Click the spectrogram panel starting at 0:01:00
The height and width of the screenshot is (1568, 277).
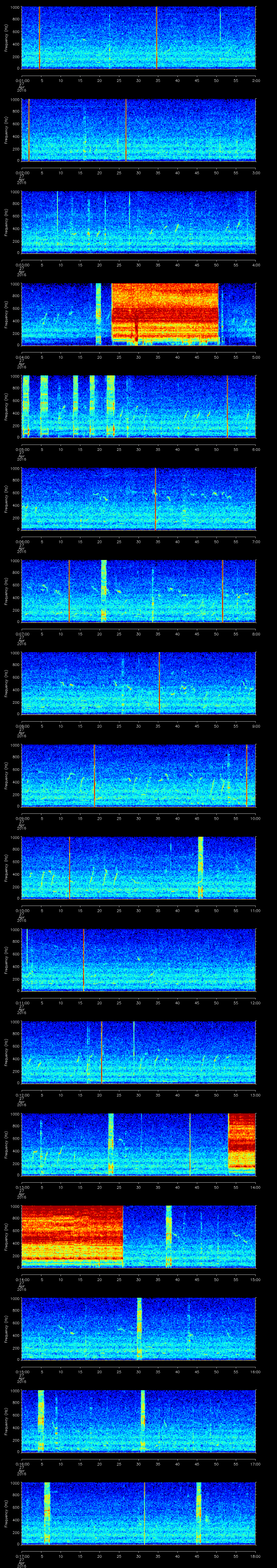(139, 38)
